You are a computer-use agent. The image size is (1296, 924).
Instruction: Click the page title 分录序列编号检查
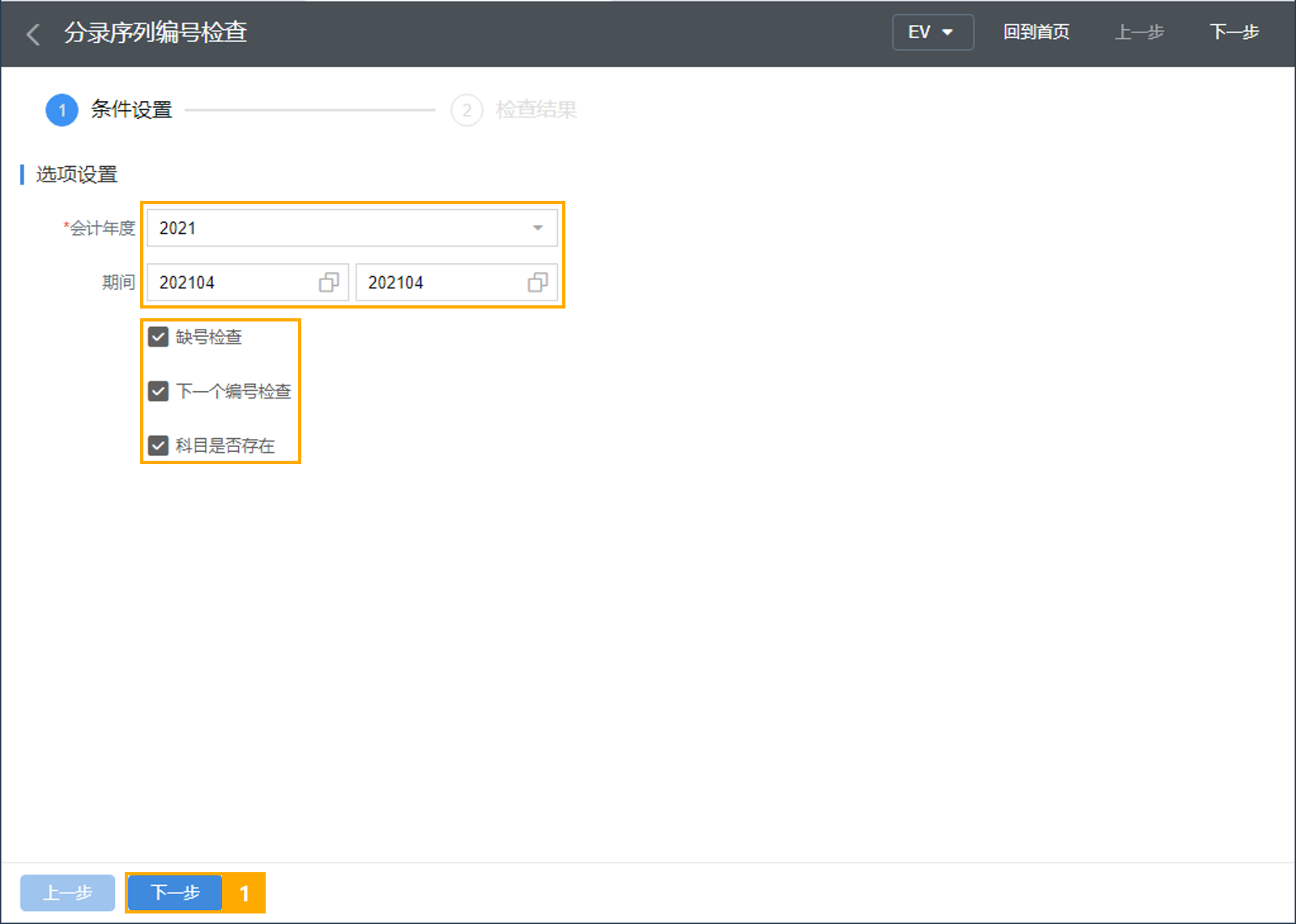[x=156, y=32]
